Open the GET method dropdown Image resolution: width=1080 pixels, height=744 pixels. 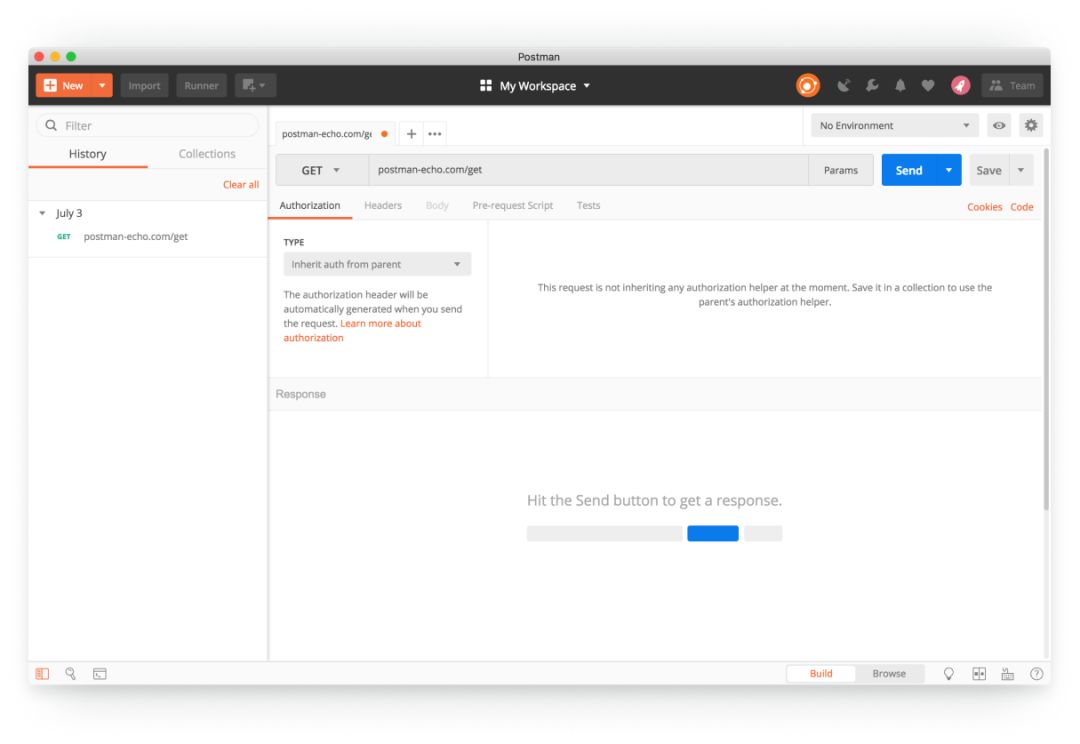coord(322,170)
